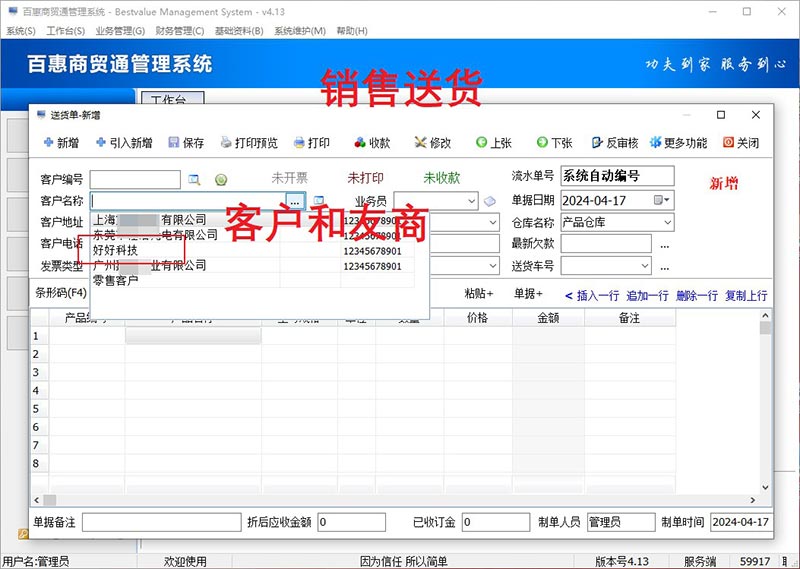Open the 基础资料(B) menu
Screen dimensions: 800x569
pos(239,31)
